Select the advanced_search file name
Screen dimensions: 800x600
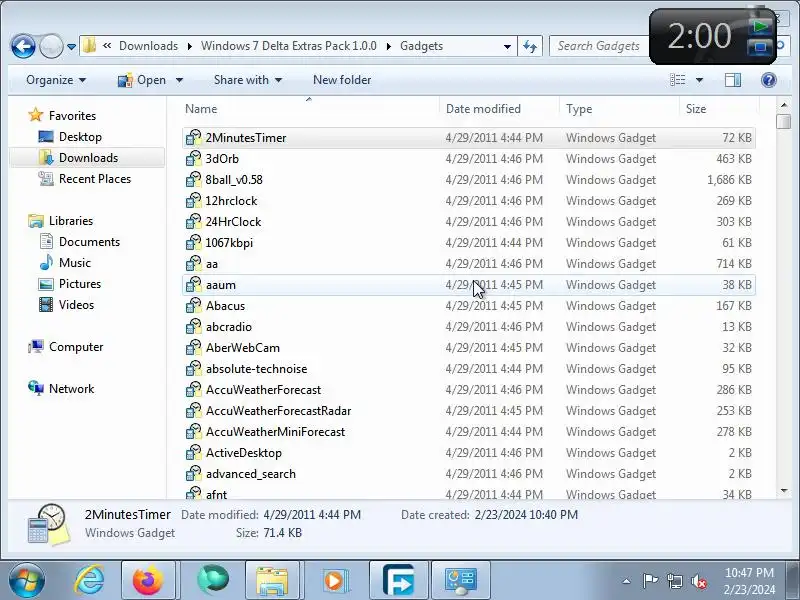[251, 473]
